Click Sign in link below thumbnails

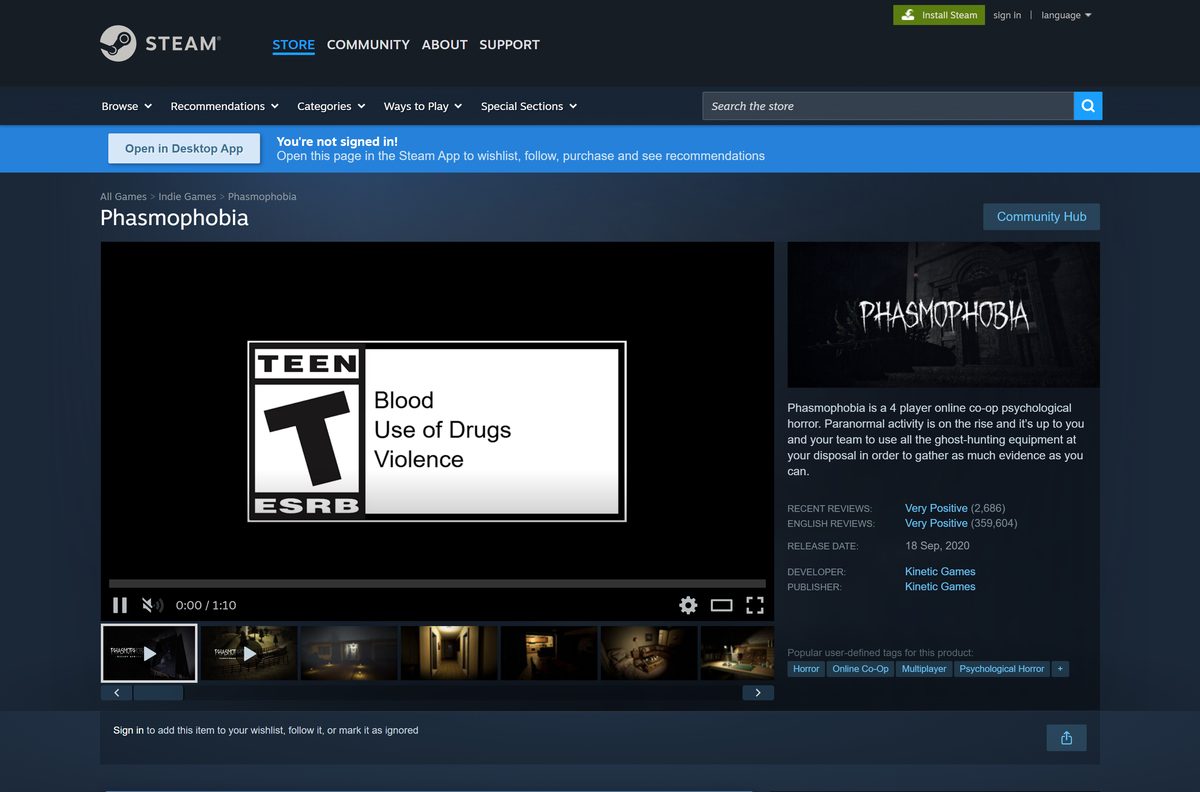[128, 730]
